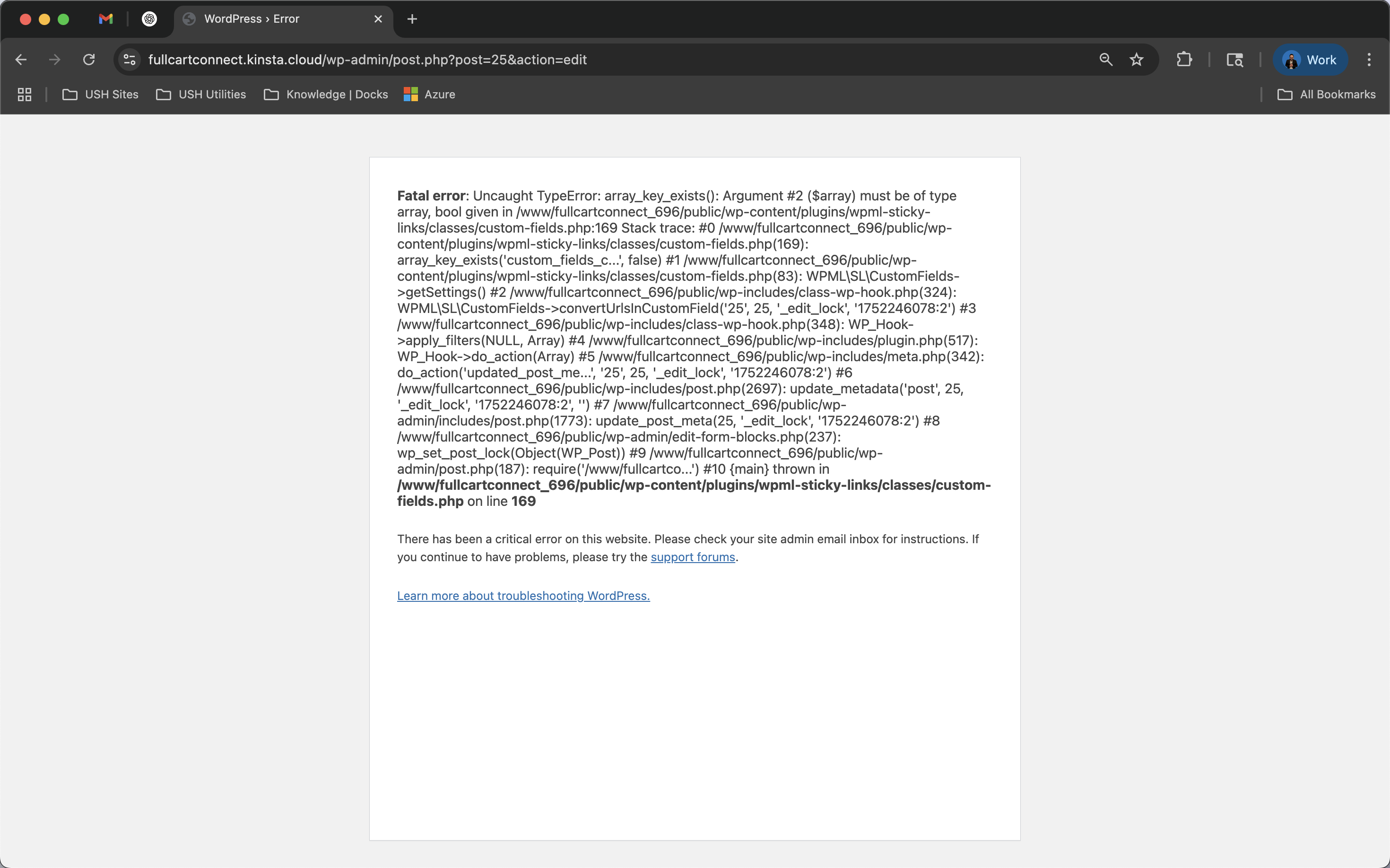Open All Bookmarks folder

click(1326, 95)
